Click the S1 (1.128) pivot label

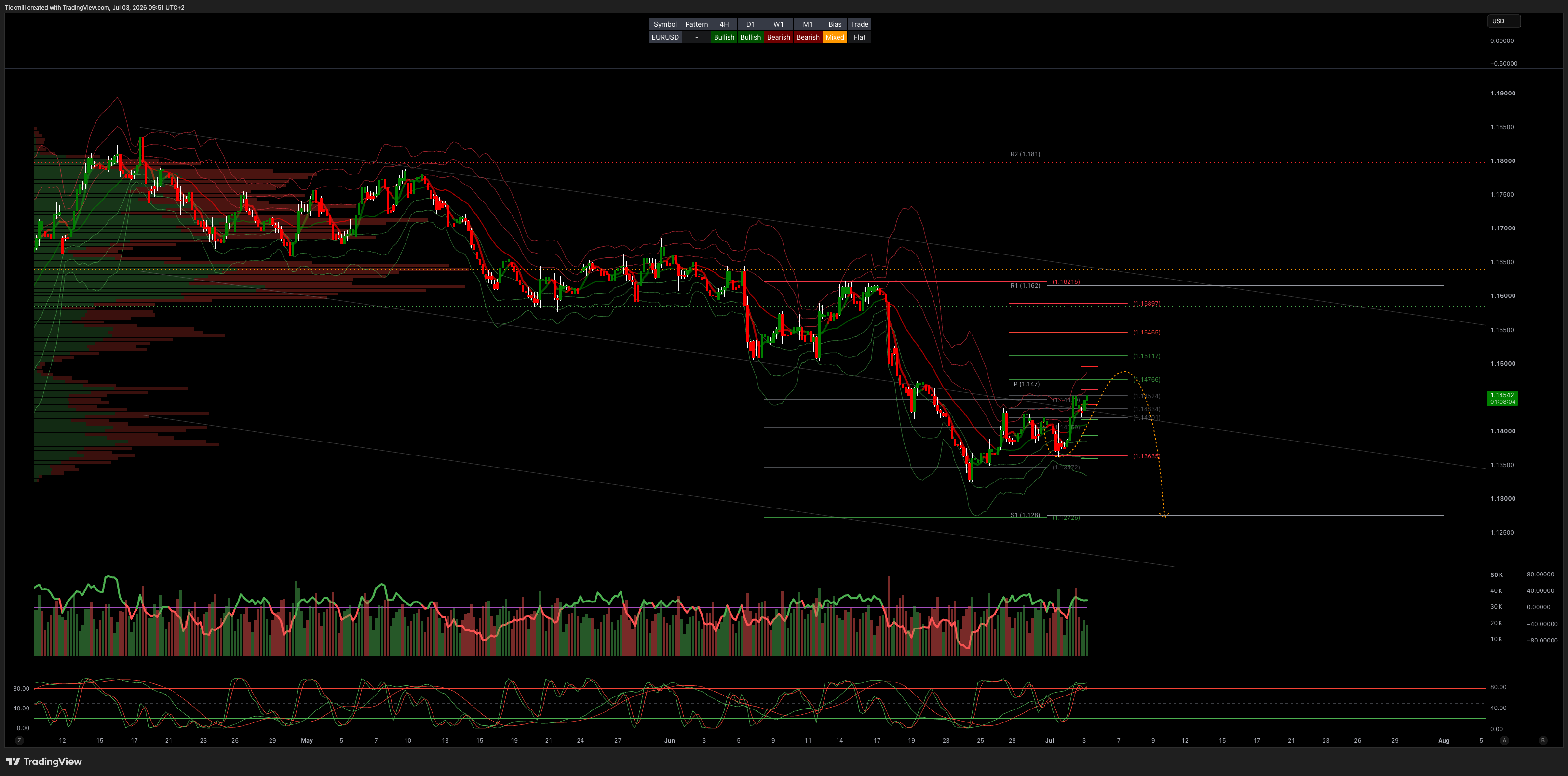coord(1025,515)
